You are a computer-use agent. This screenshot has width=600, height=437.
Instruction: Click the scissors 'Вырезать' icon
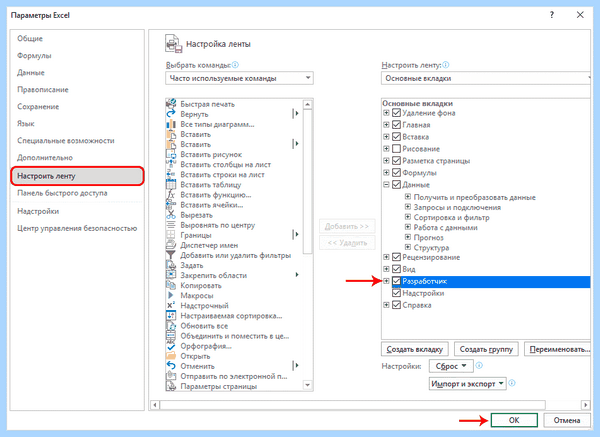[171, 215]
